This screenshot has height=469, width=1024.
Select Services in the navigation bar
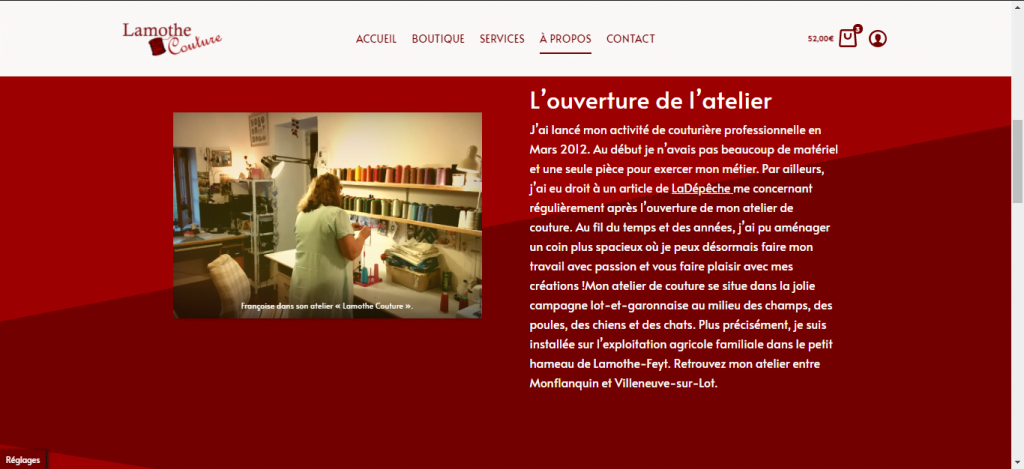pos(502,39)
